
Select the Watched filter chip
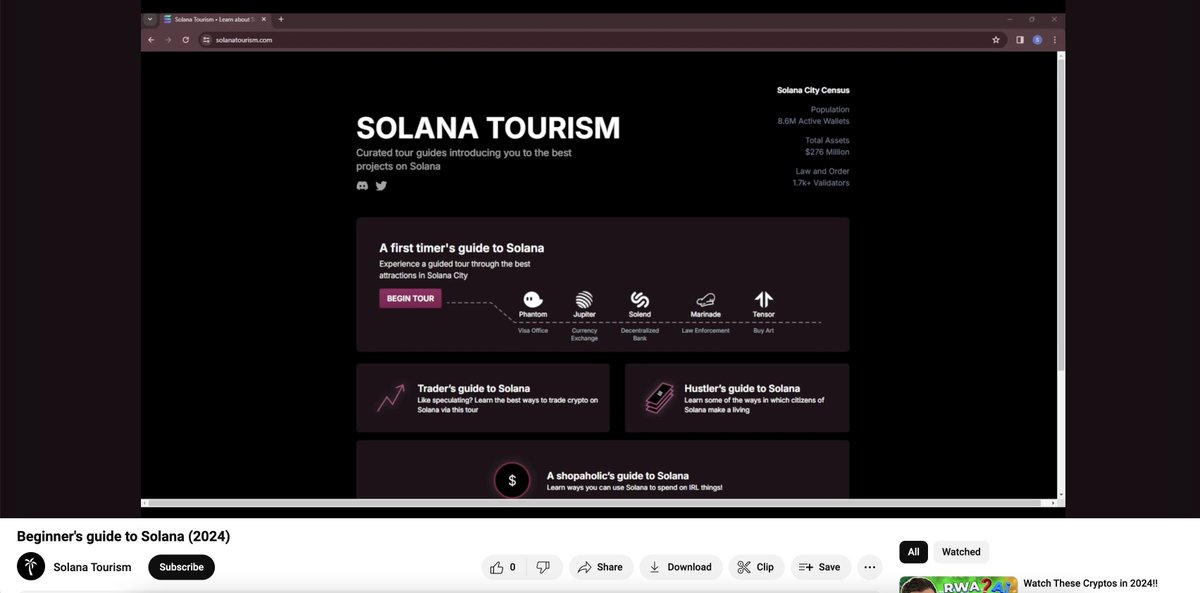coord(961,552)
